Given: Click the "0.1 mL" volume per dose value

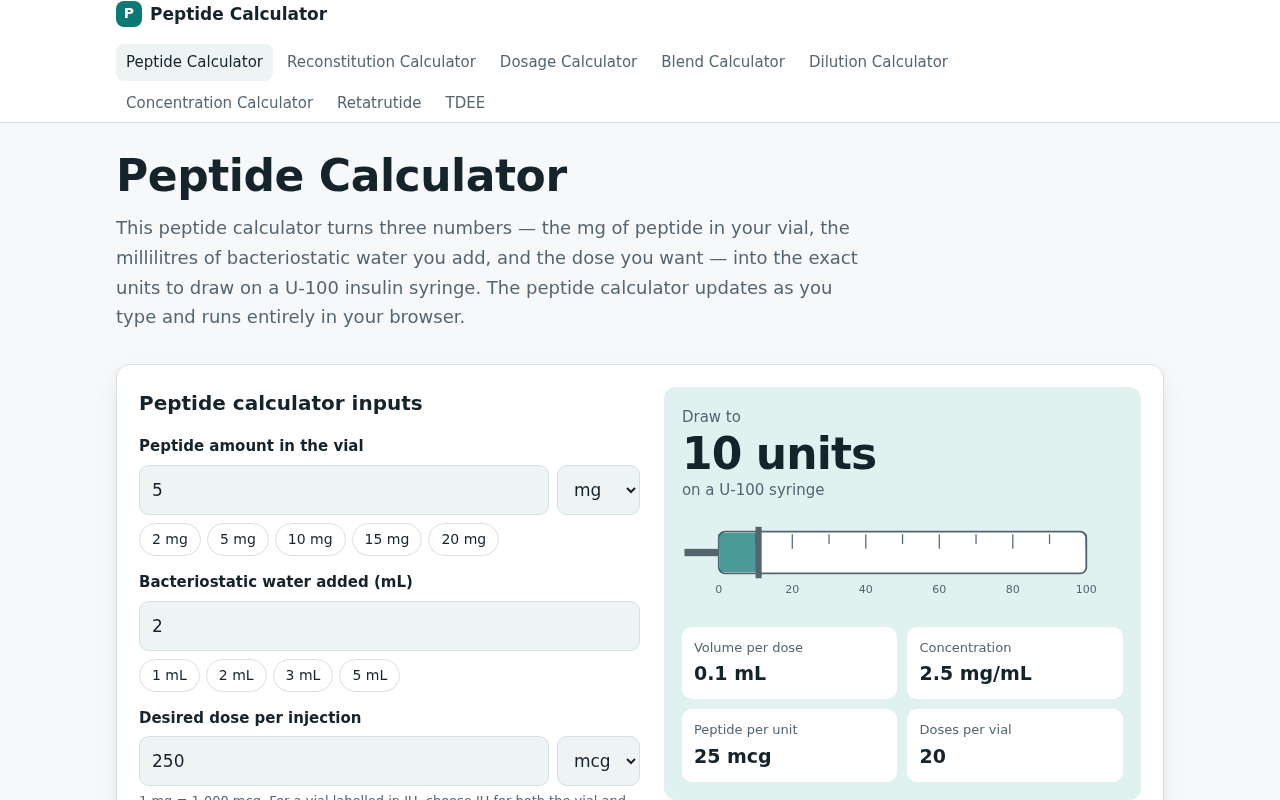Looking at the screenshot, I should coord(730,673).
